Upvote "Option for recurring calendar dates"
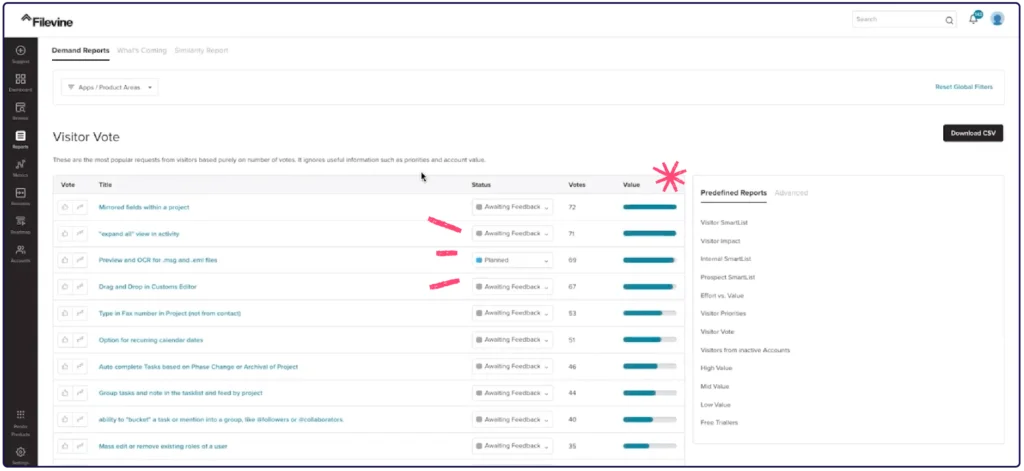The width and height of the screenshot is (1024, 471). coord(66,340)
